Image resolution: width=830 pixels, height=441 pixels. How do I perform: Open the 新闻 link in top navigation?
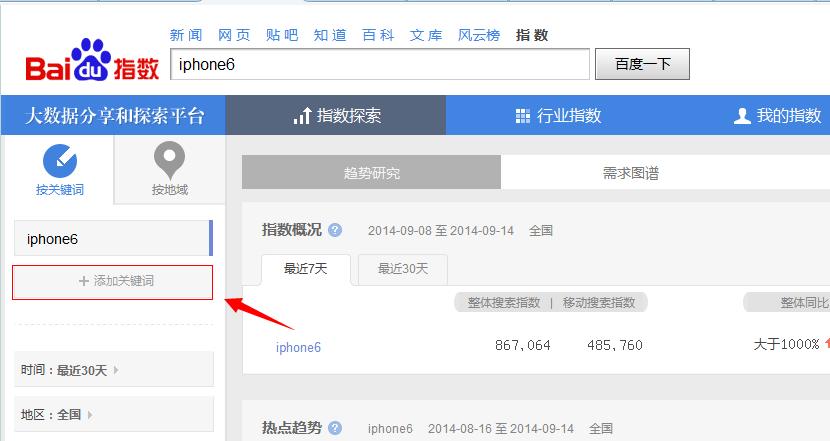click(x=186, y=35)
